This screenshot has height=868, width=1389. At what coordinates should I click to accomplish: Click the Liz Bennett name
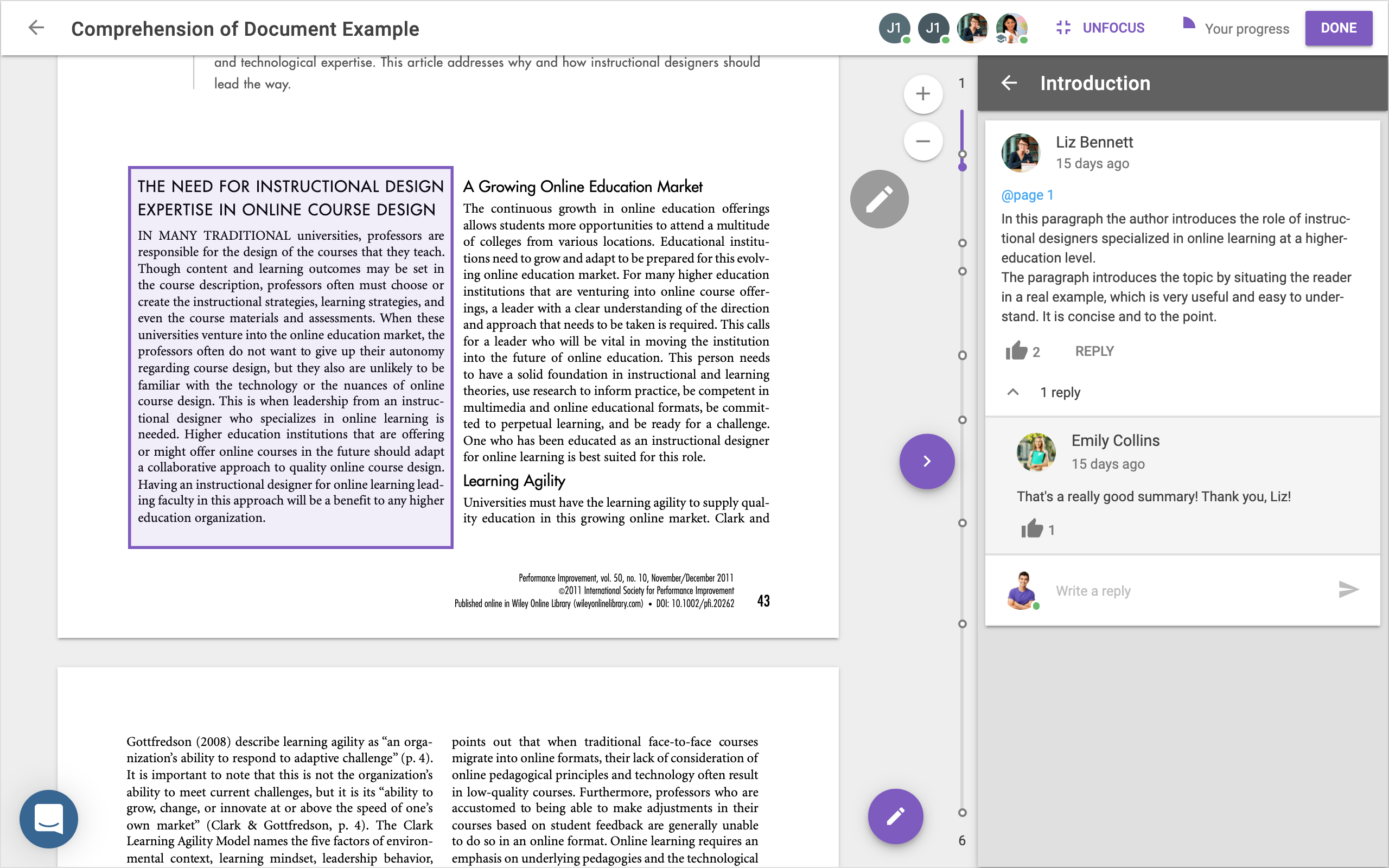1094,142
